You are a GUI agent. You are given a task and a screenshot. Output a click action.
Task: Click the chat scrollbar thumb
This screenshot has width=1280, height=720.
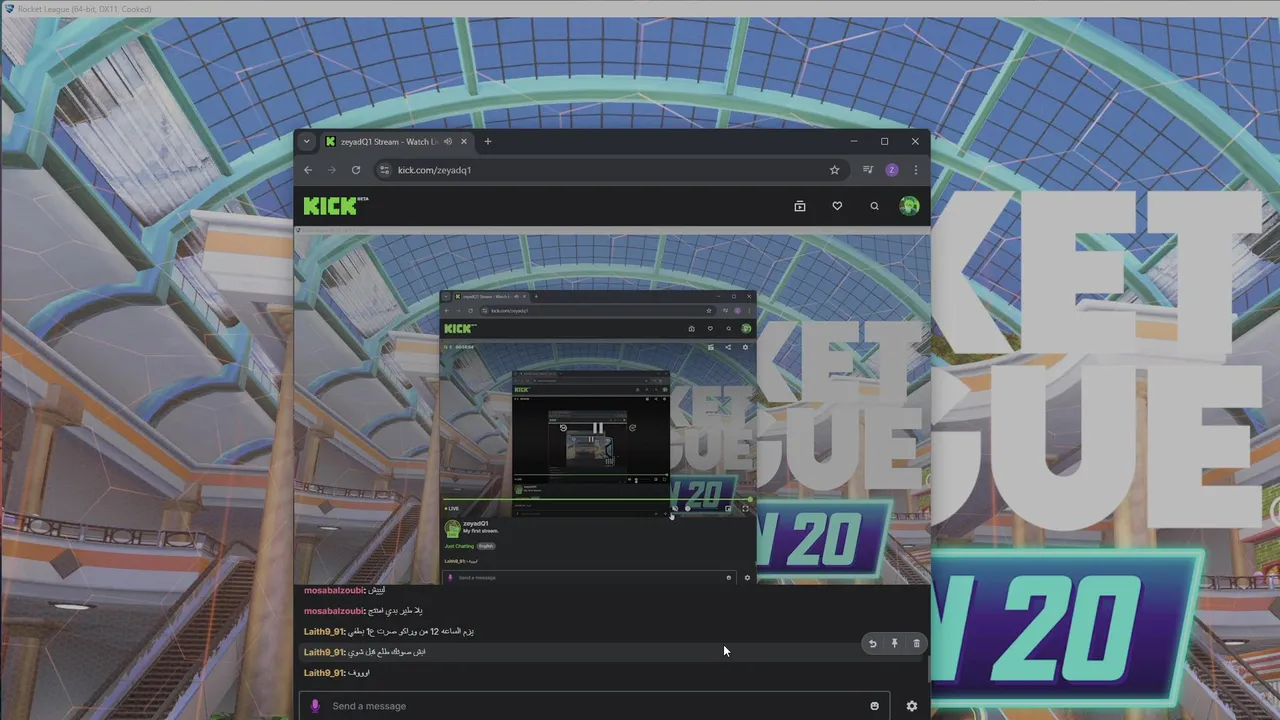click(x=928, y=671)
